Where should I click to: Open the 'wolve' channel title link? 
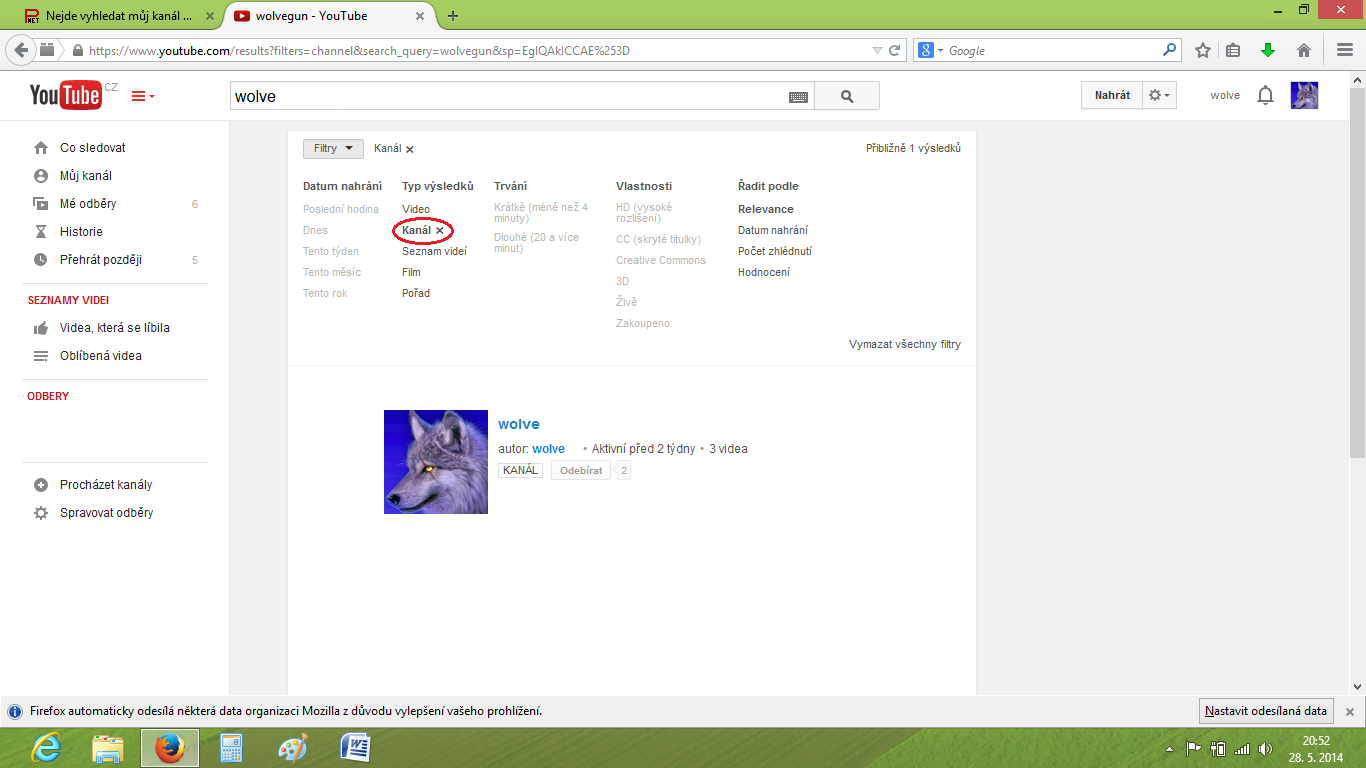pyautogui.click(x=519, y=424)
